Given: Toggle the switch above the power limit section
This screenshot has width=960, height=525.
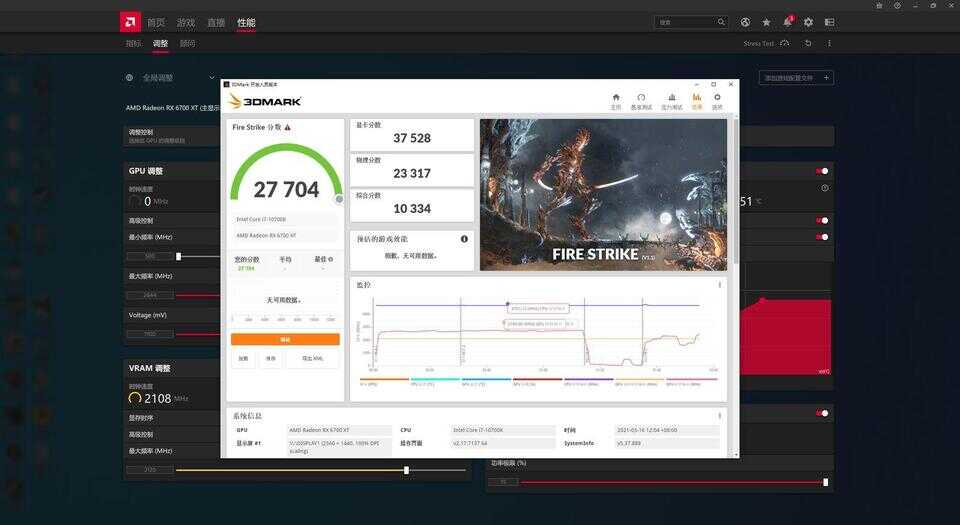Looking at the screenshot, I should [x=822, y=414].
